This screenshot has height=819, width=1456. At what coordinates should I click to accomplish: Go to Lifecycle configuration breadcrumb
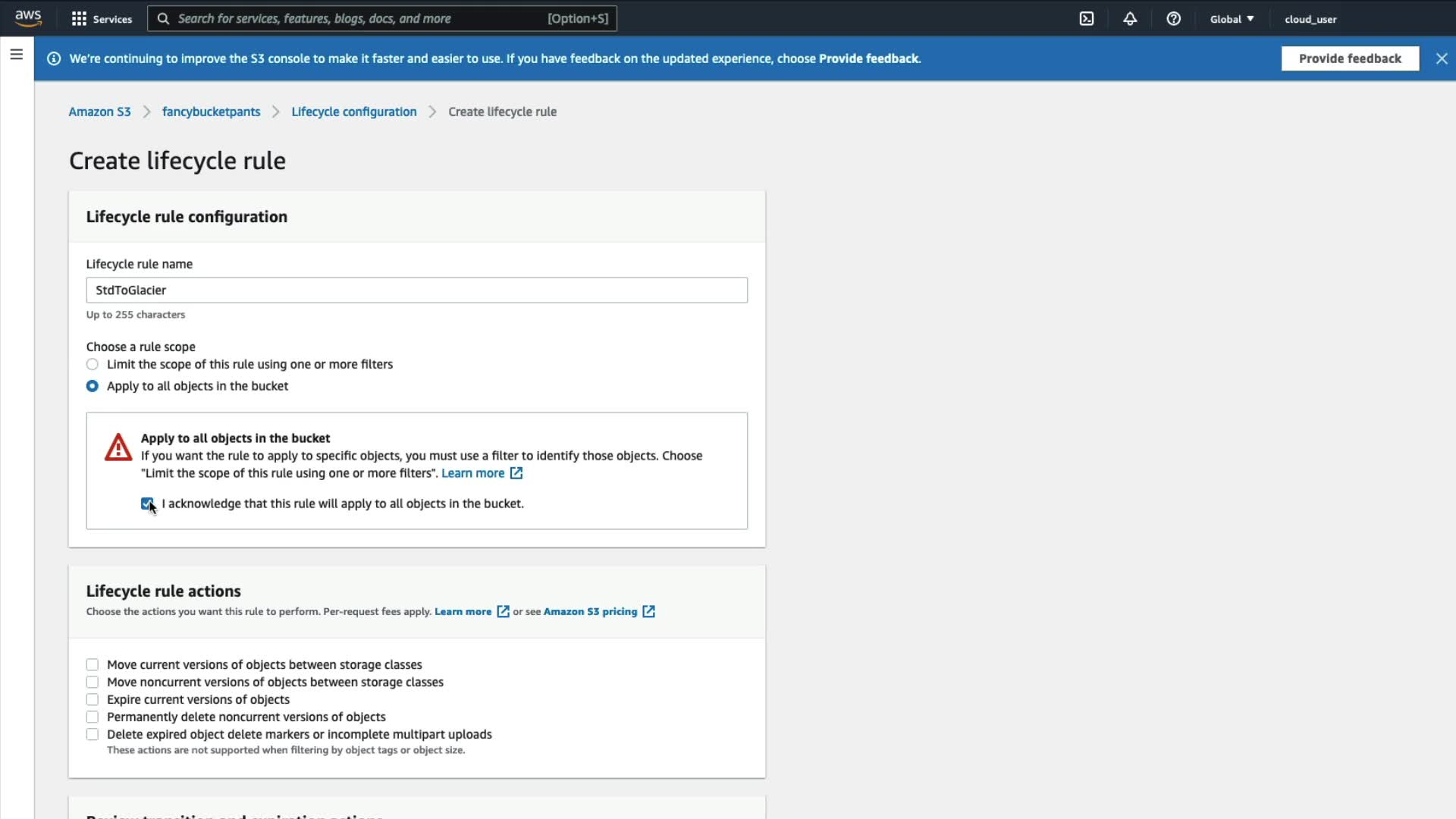pos(353,111)
